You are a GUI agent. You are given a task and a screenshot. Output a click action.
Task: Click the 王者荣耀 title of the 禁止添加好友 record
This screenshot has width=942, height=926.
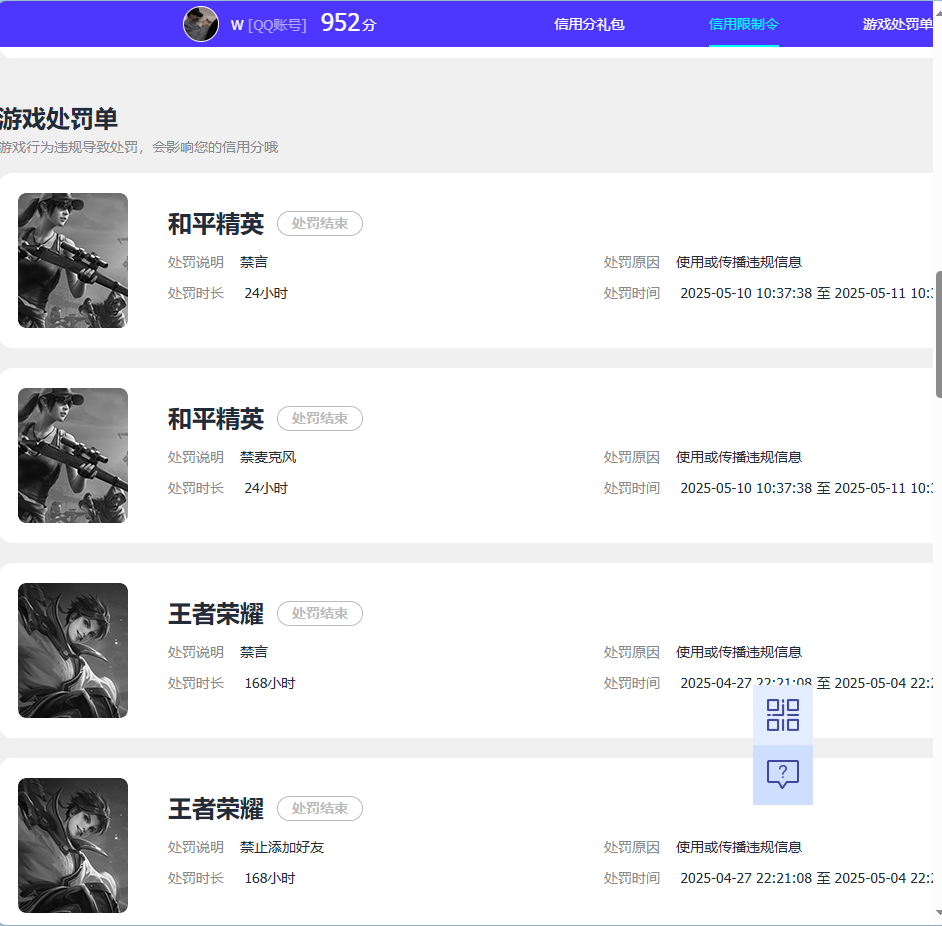pos(216,809)
